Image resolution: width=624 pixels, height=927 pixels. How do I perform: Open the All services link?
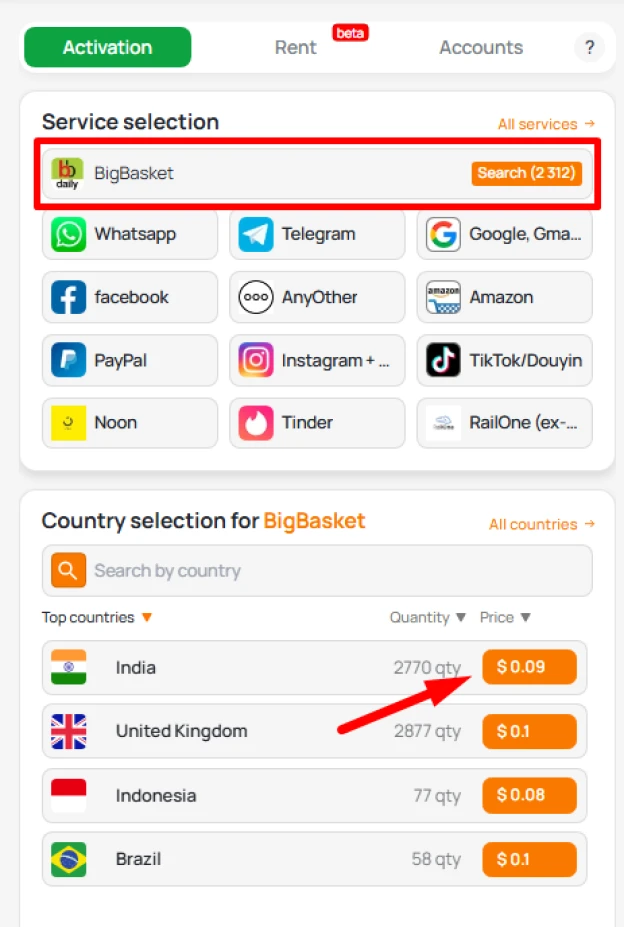(x=546, y=123)
